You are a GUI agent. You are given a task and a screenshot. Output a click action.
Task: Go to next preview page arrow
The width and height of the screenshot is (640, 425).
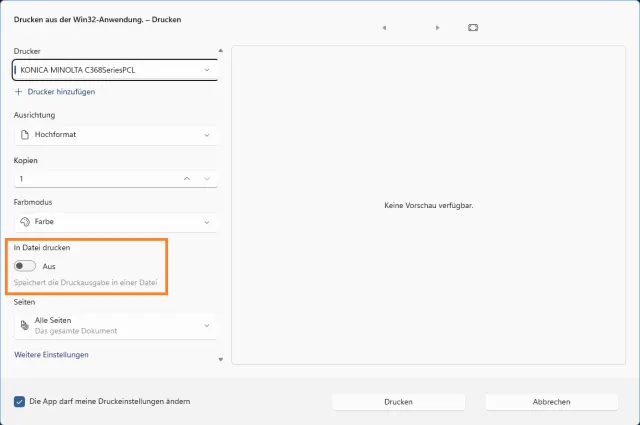pos(438,28)
